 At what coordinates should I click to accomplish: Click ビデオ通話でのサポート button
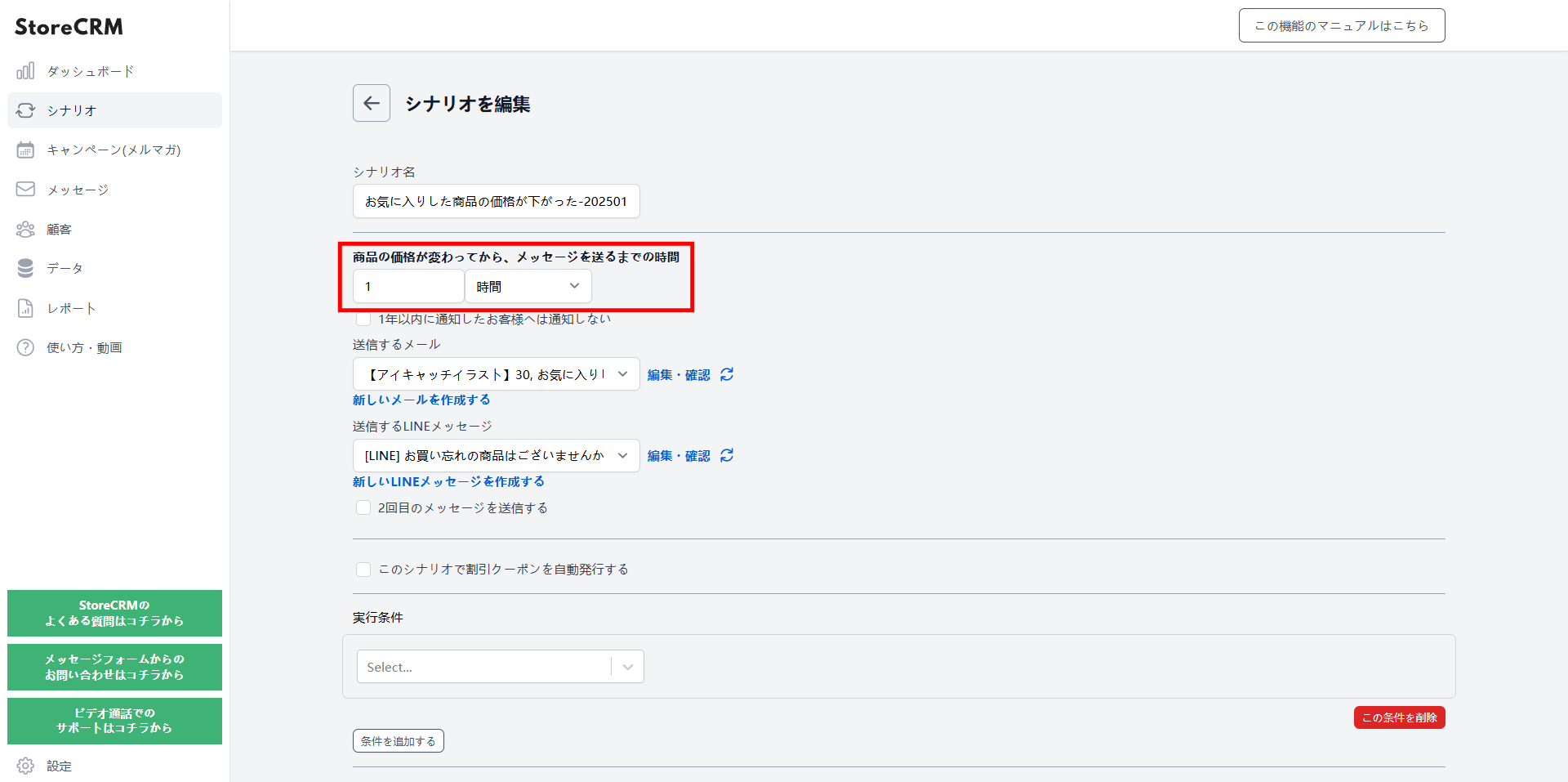click(114, 721)
